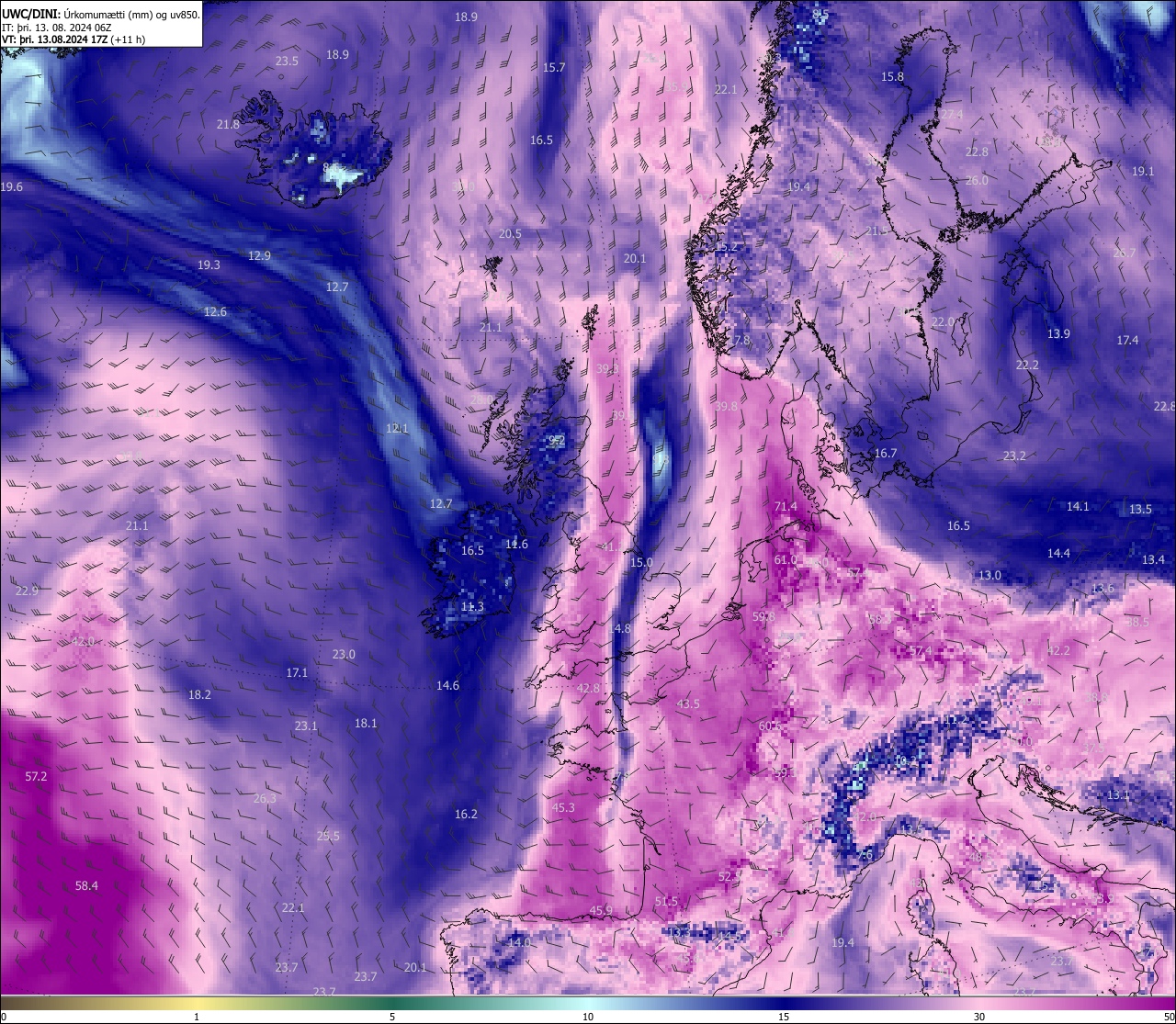
Task: Click the value 45.9 on the map
Action: (601, 910)
